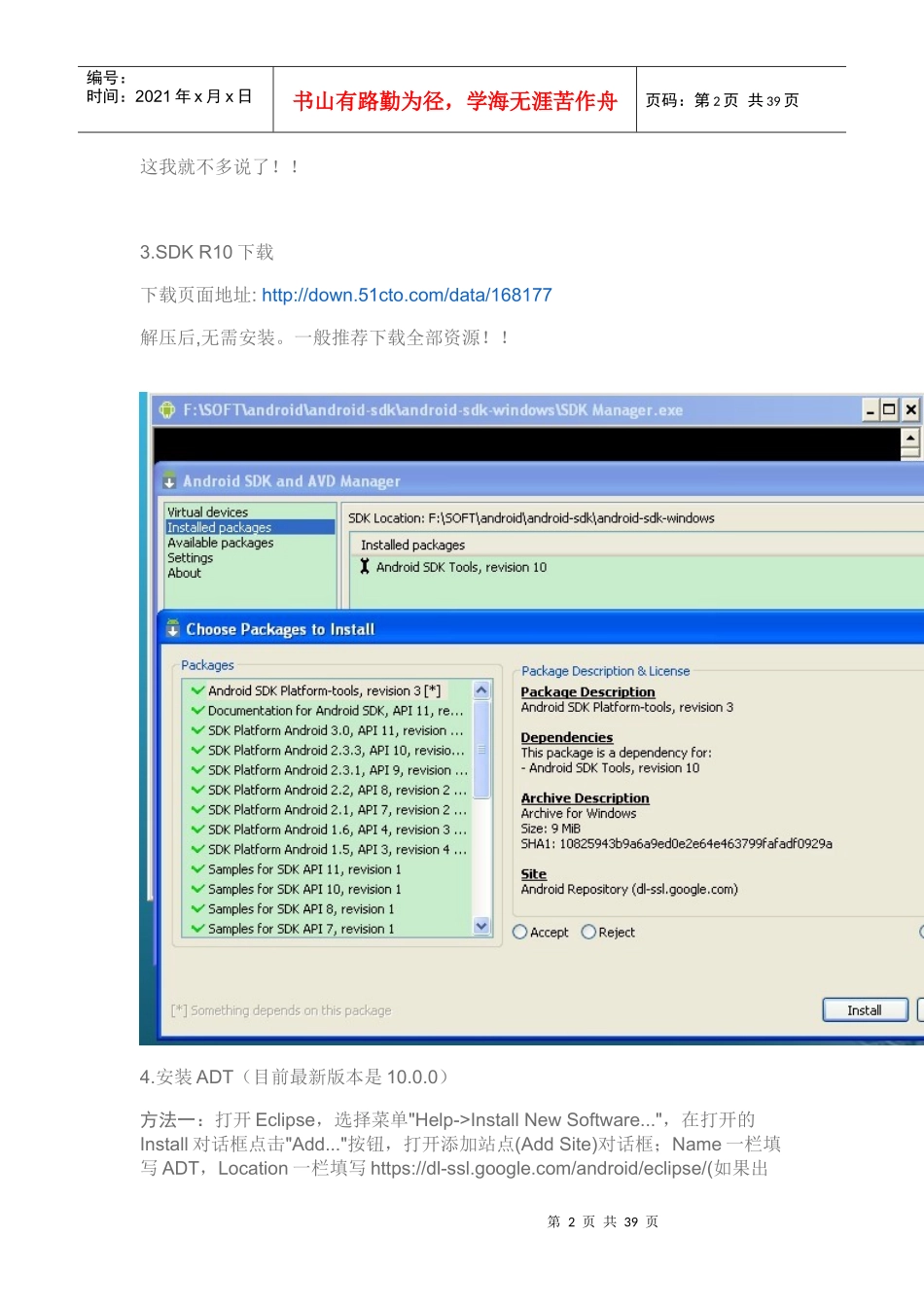Click the download icon in Android SDK and AVD Manager title

pos(169,480)
